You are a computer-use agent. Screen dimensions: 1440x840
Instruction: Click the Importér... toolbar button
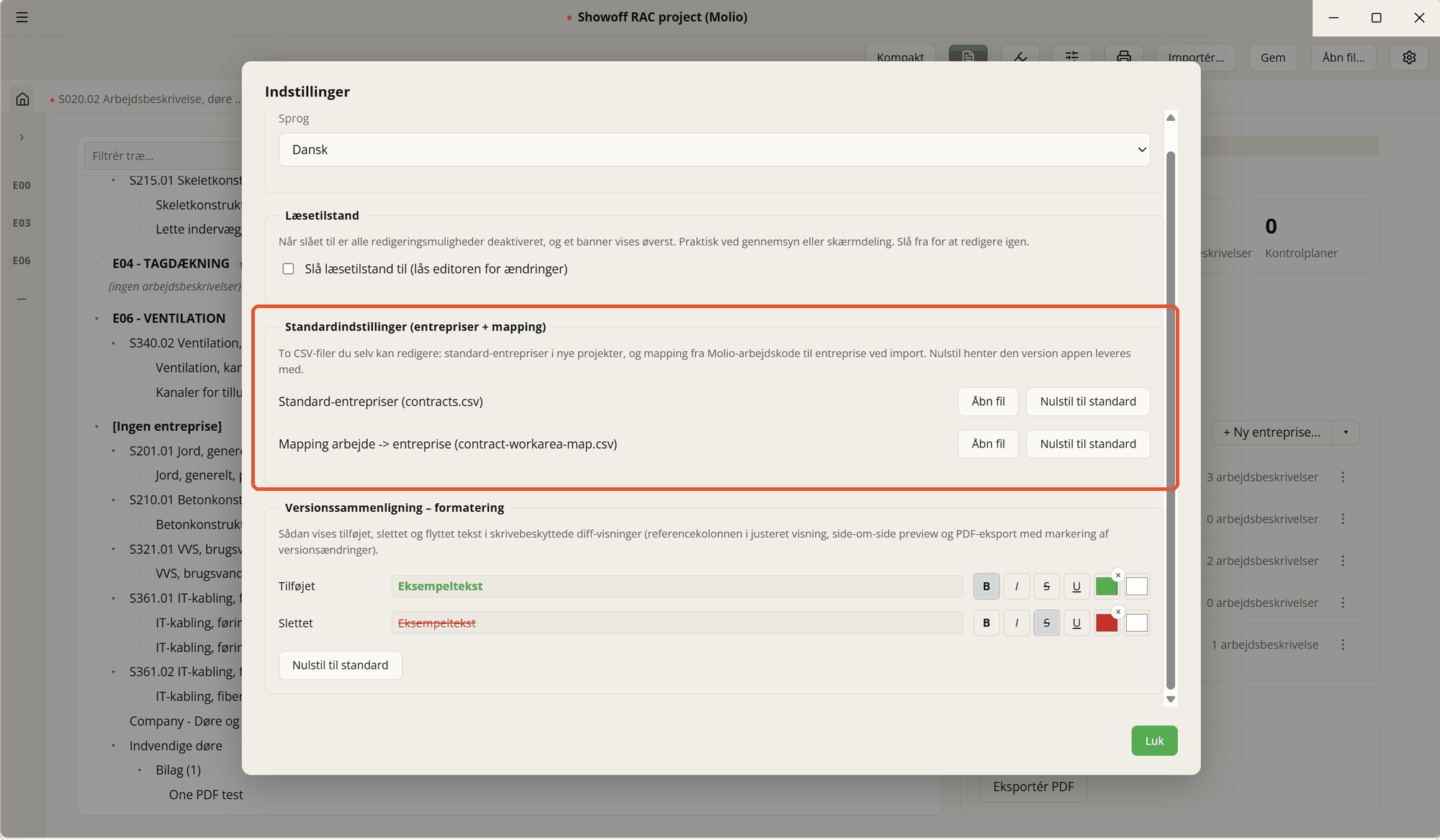click(x=1195, y=58)
